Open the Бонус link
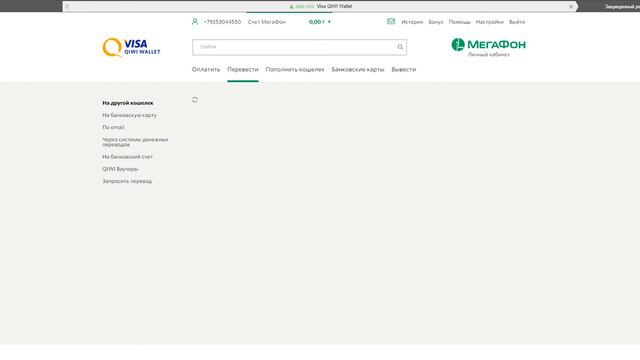 (x=436, y=22)
